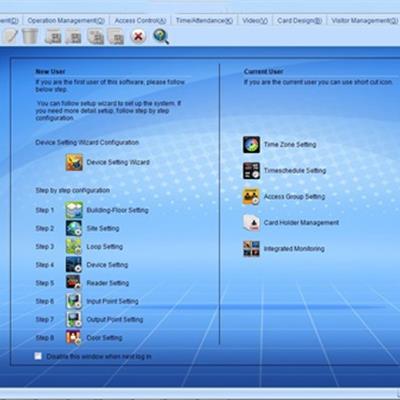Click the pencil edit toolbar icon

coord(10,36)
